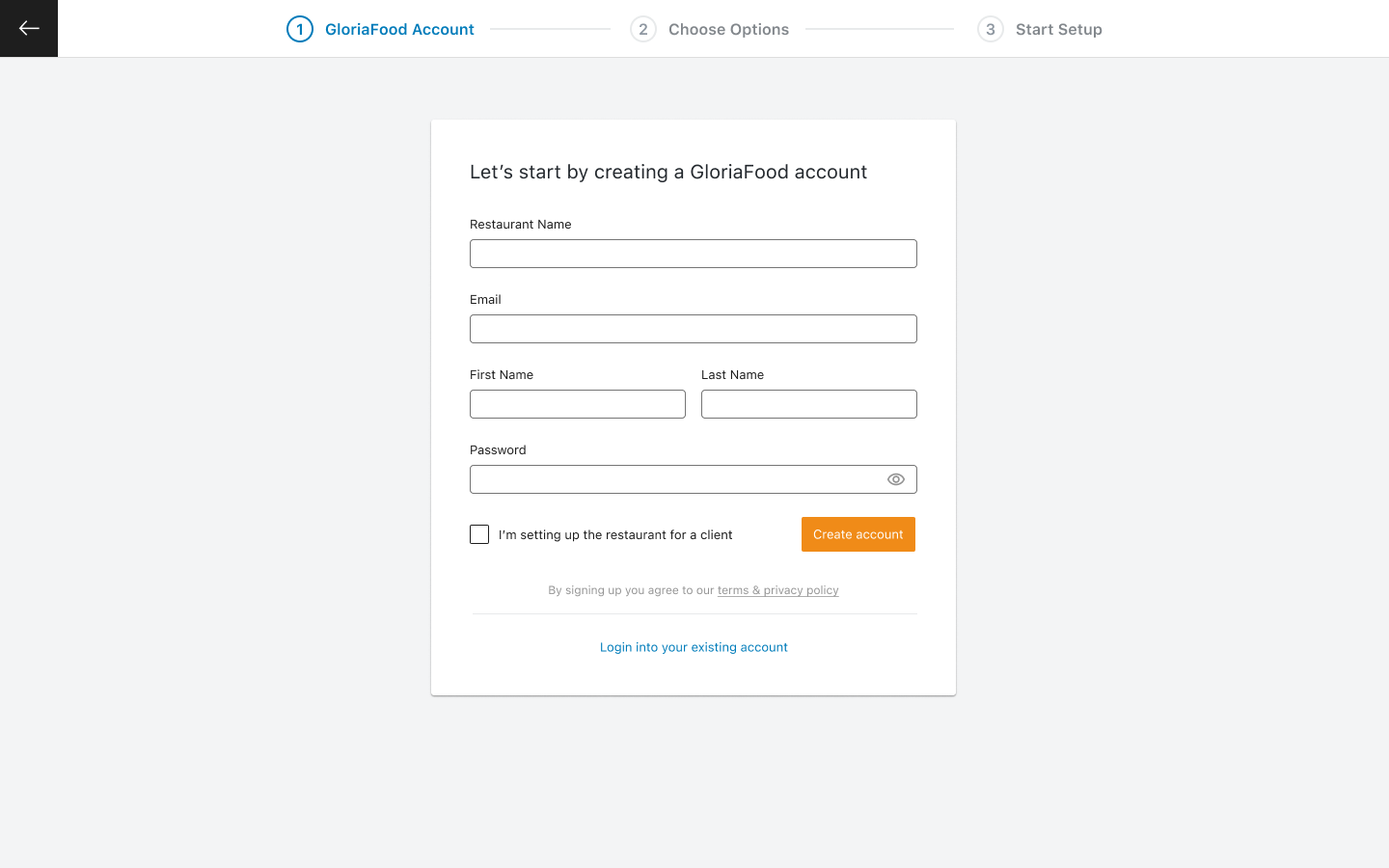Image resolution: width=1389 pixels, height=868 pixels.
Task: Select the GloriaFood Account step label
Action: point(399,29)
